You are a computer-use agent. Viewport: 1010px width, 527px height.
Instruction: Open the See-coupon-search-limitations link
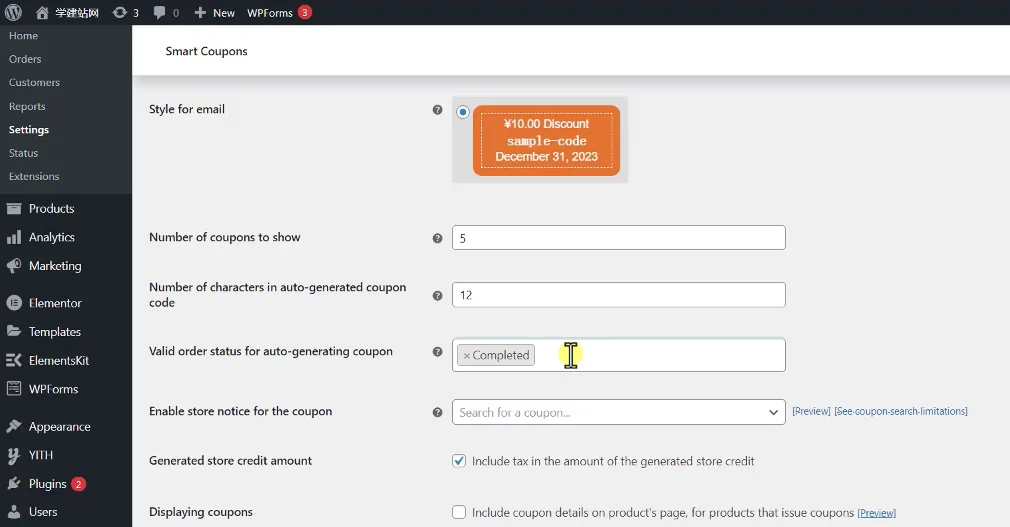coord(900,412)
